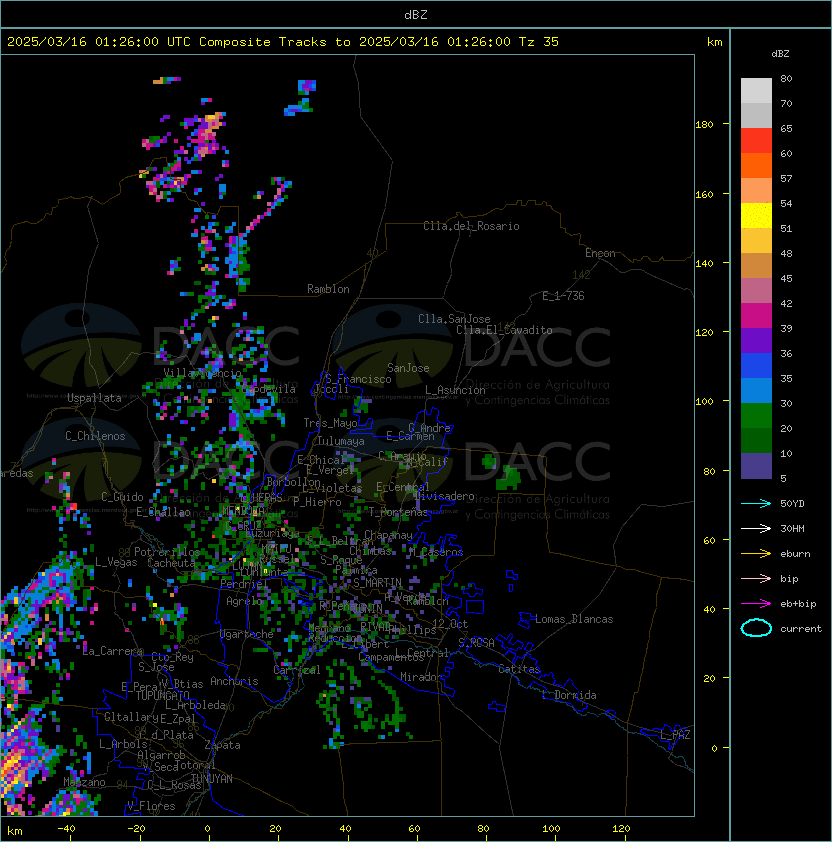The width and height of the screenshot is (832, 842).
Task: Click the 'Agrelo' map label
Action: pyautogui.click(x=244, y=601)
